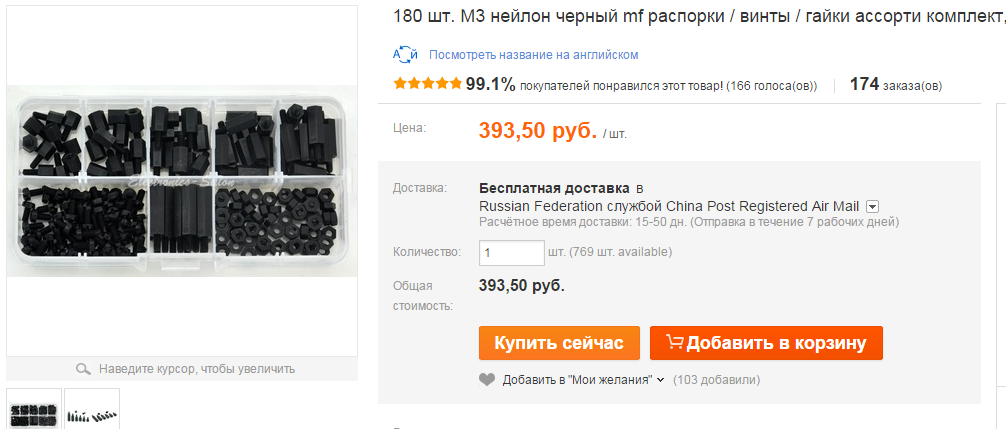Select the second product thumbnail

pos(92,409)
